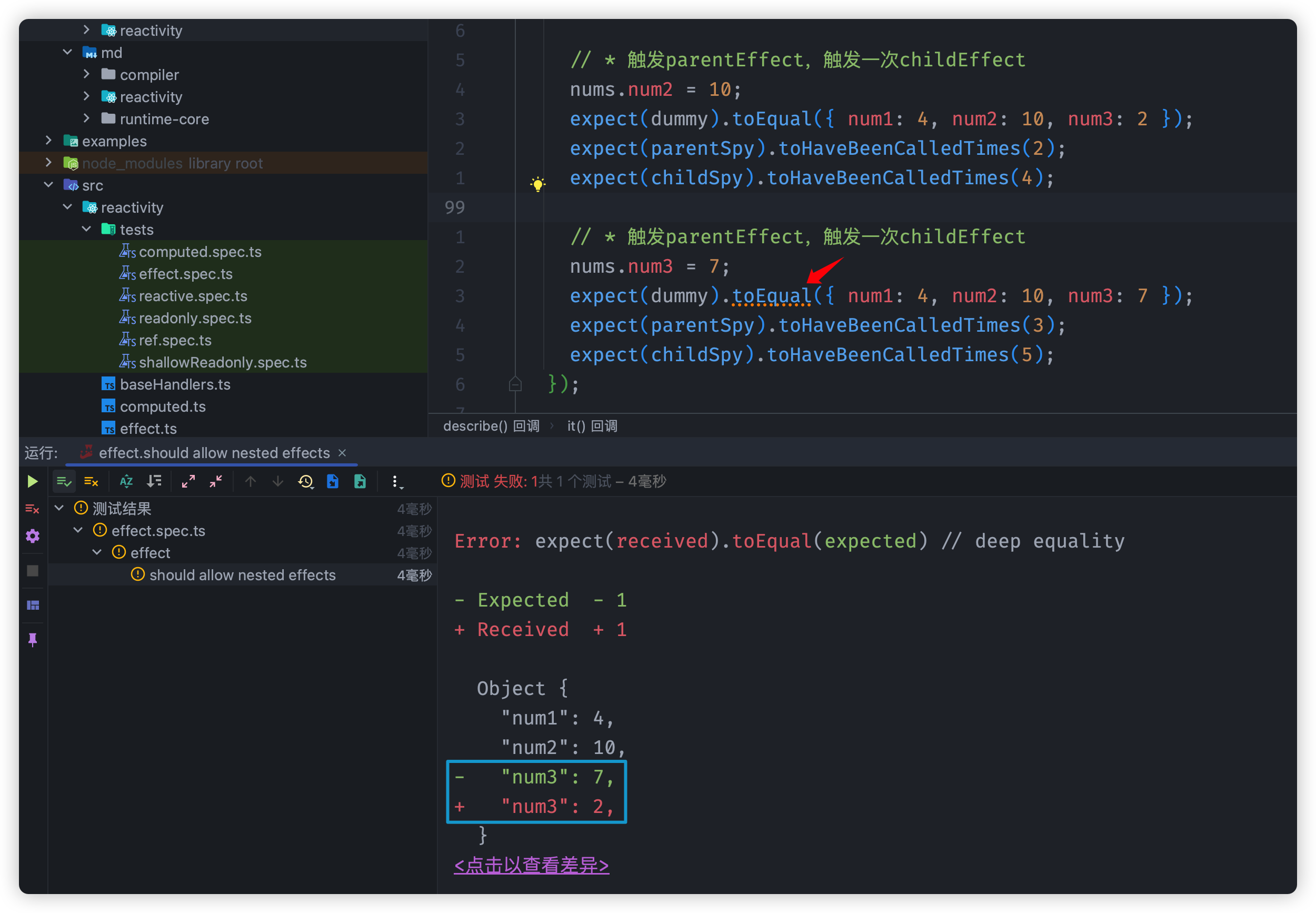This screenshot has height=913, width=1316.
Task: Collapse all test result nodes
Action: tap(216, 482)
